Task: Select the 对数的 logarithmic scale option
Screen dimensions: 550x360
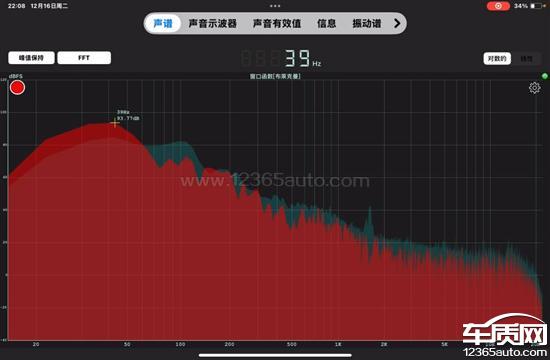Action: click(497, 59)
